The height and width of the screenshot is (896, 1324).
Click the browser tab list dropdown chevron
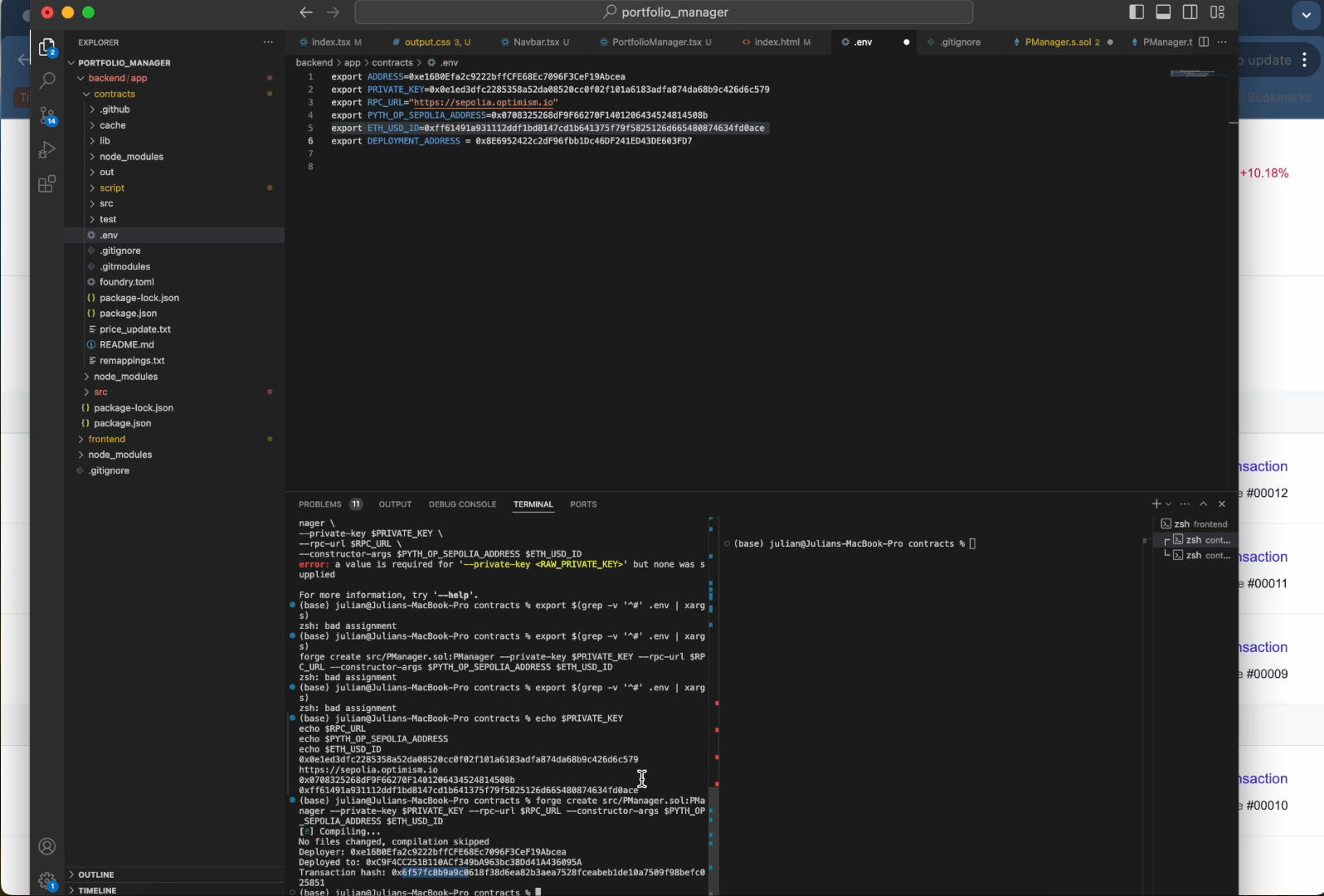coord(1307,15)
